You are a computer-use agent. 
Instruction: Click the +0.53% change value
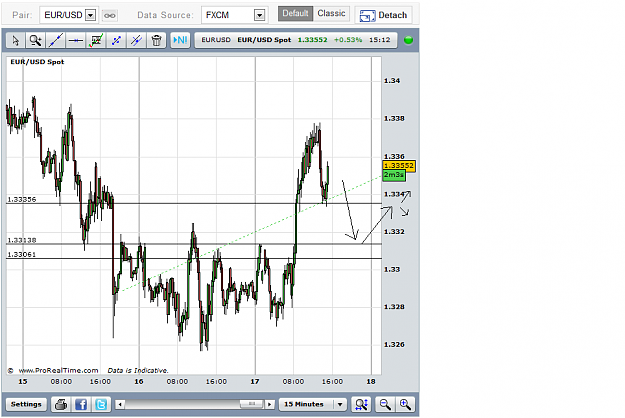[x=348, y=40]
